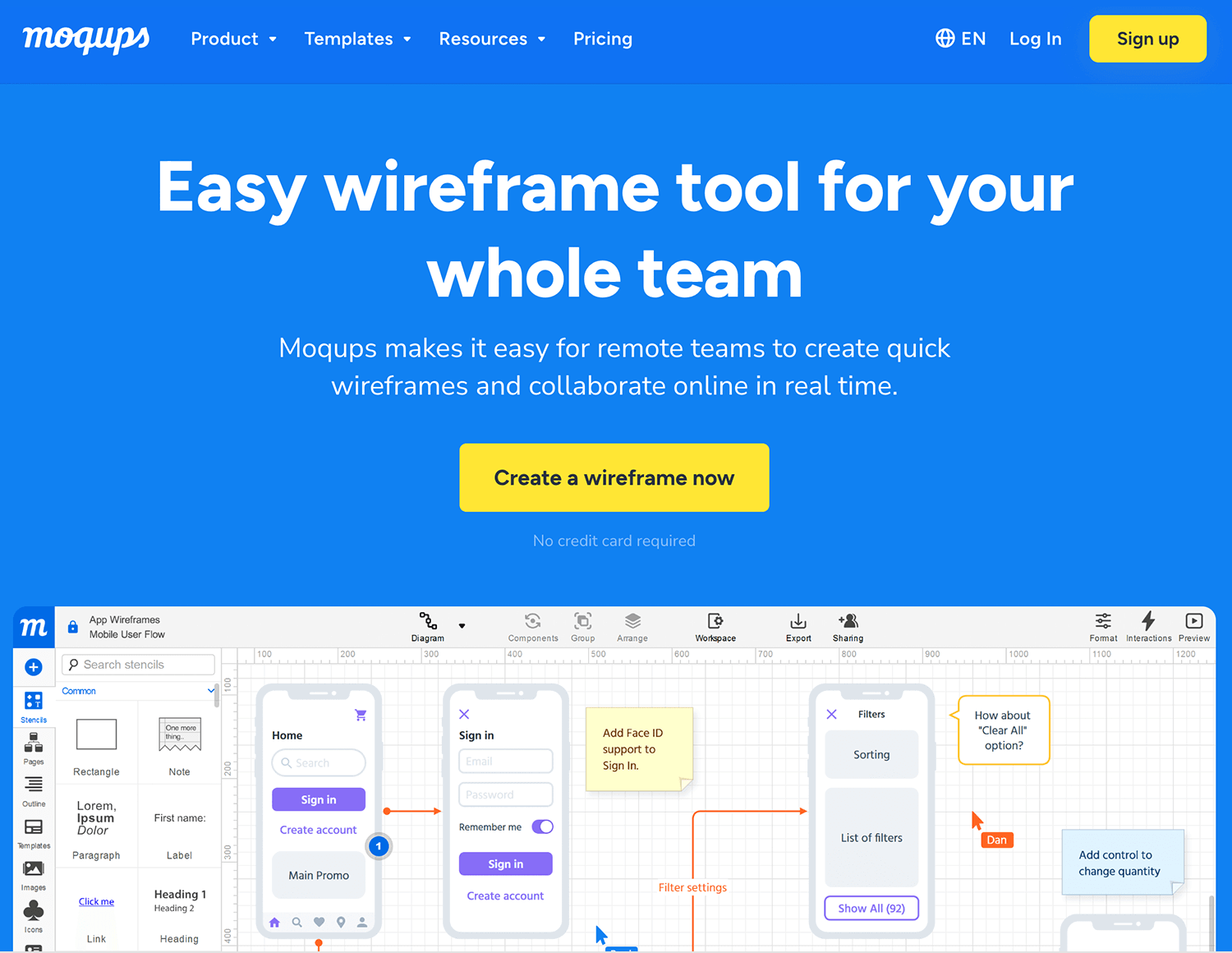
Task: Select the List of filters block
Action: 871,837
